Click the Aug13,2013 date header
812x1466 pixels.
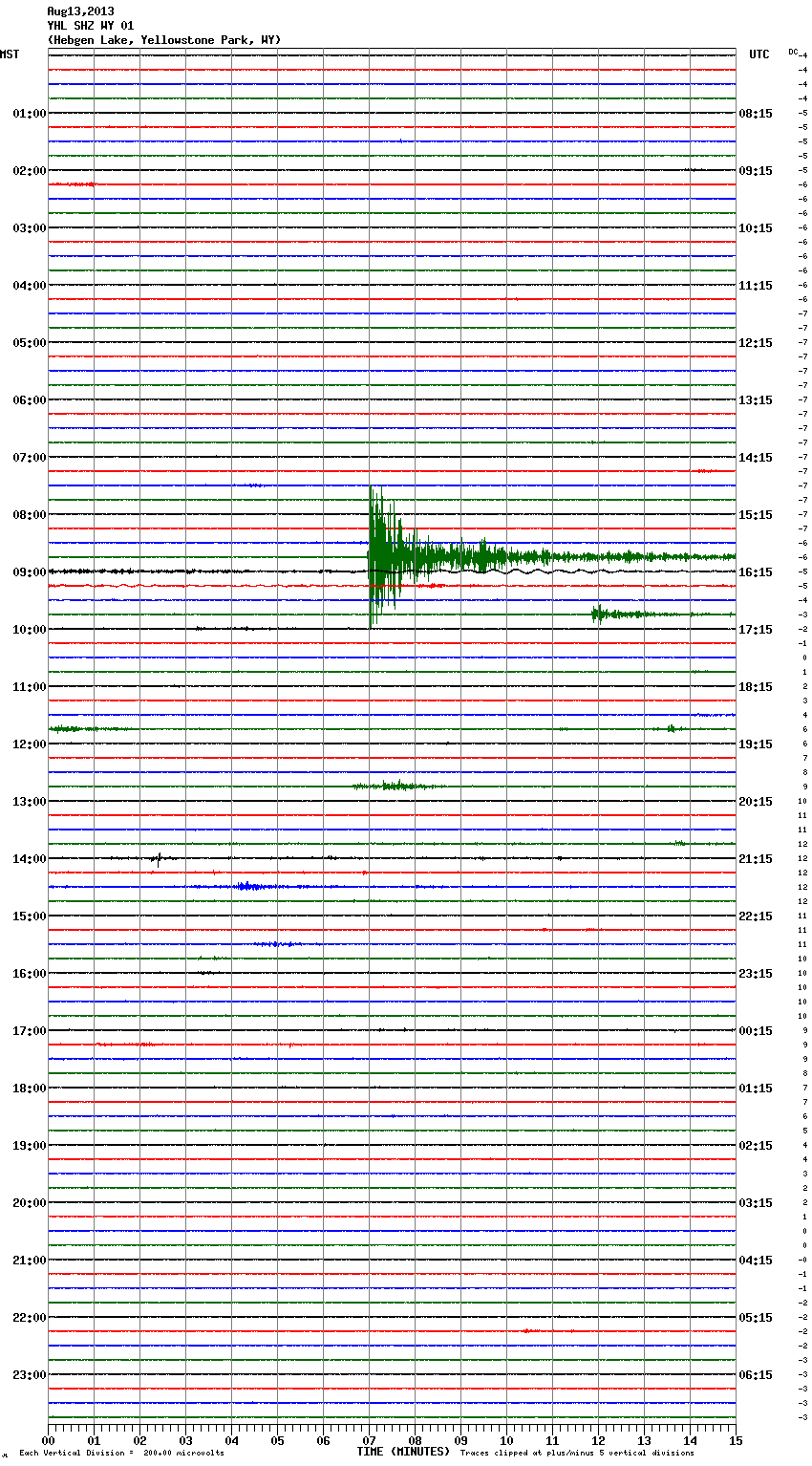pyautogui.click(x=80, y=11)
